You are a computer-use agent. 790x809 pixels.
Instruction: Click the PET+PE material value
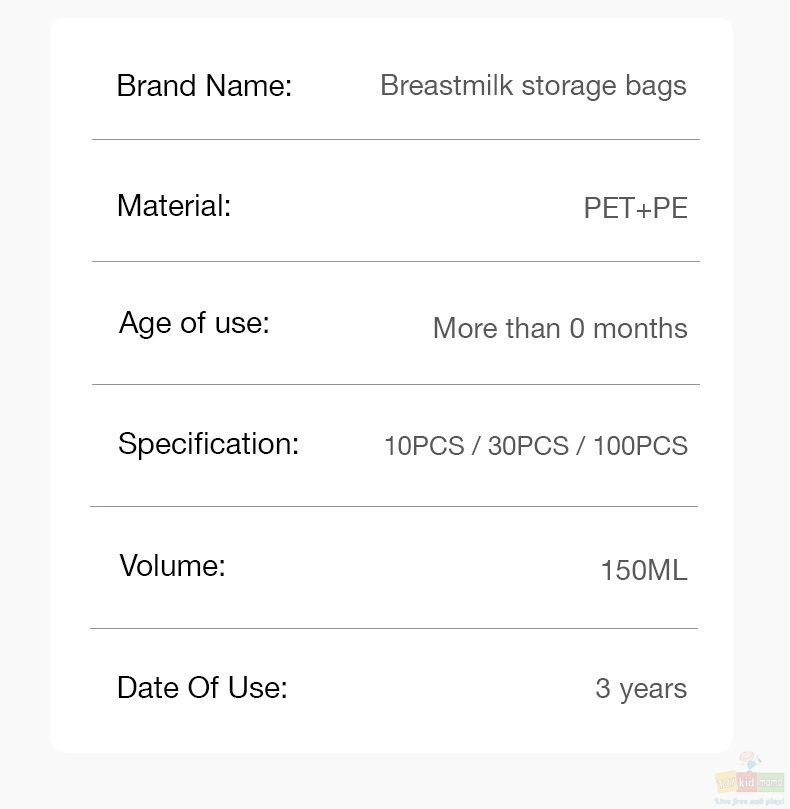[x=635, y=208]
